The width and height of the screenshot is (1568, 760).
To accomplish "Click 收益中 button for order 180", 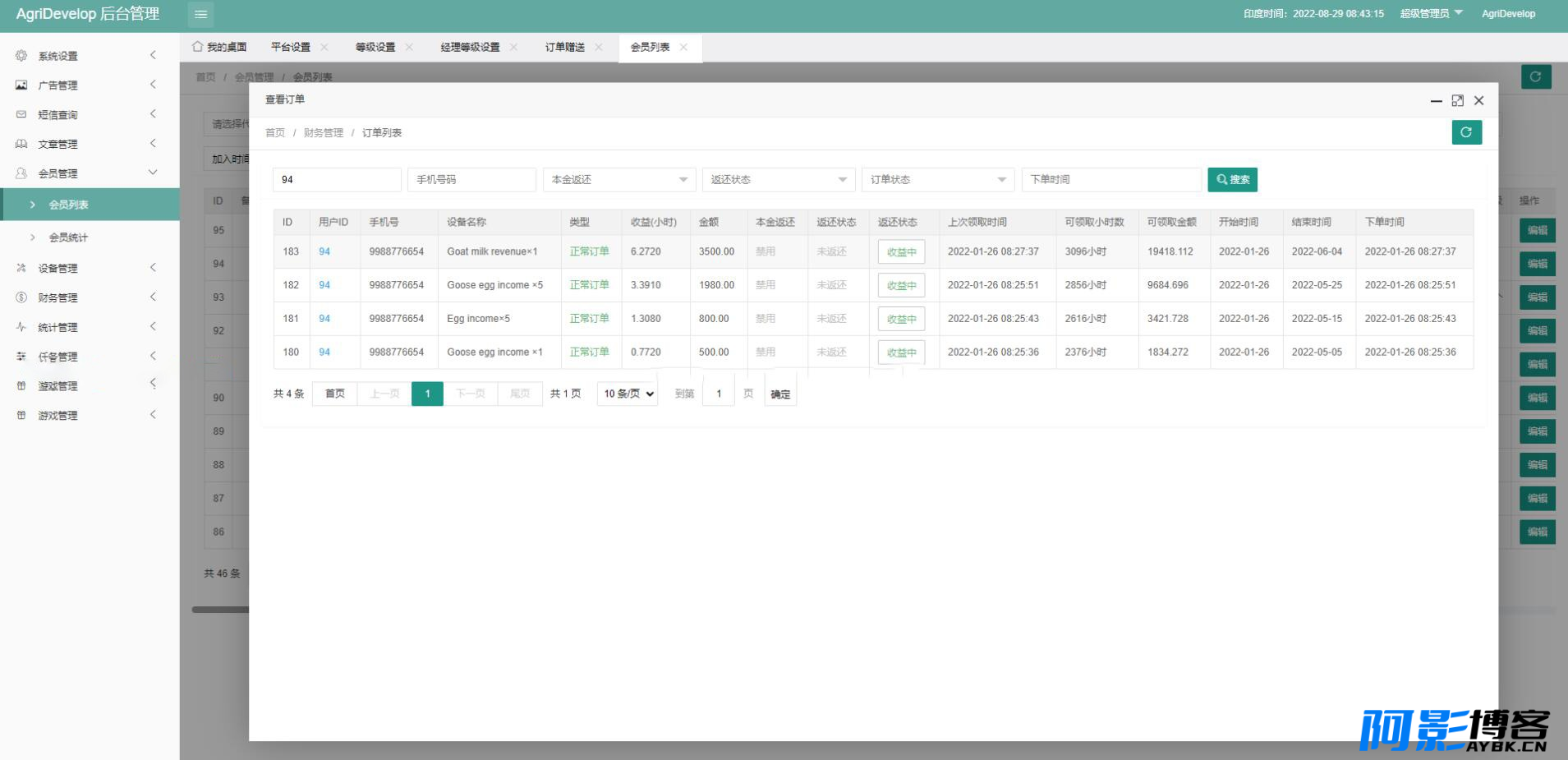I will pyautogui.click(x=901, y=352).
